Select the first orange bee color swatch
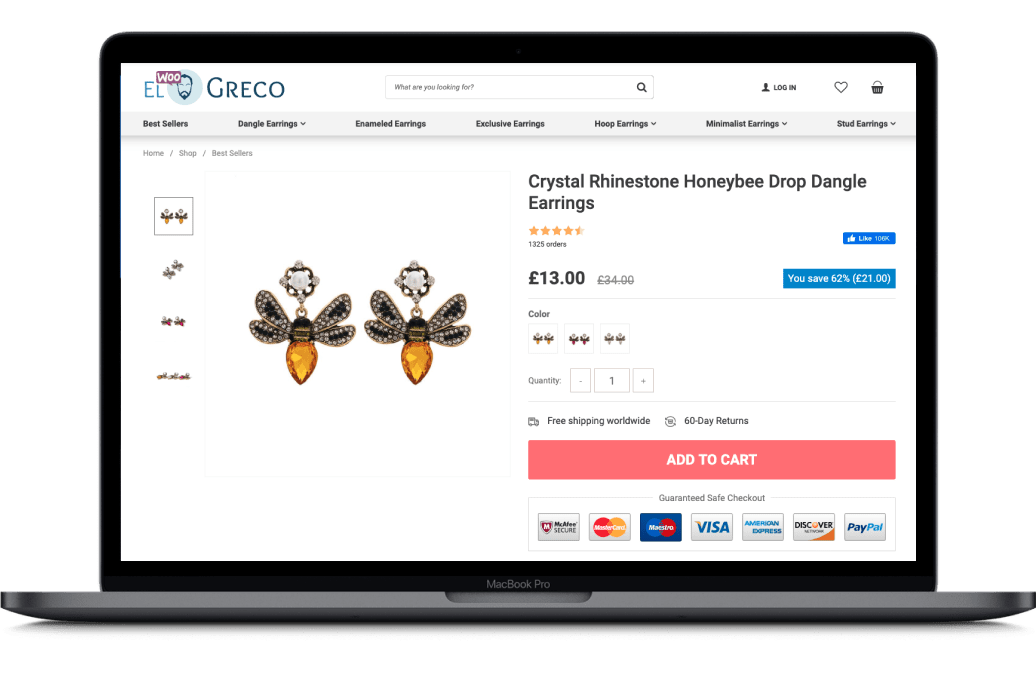 (x=543, y=338)
